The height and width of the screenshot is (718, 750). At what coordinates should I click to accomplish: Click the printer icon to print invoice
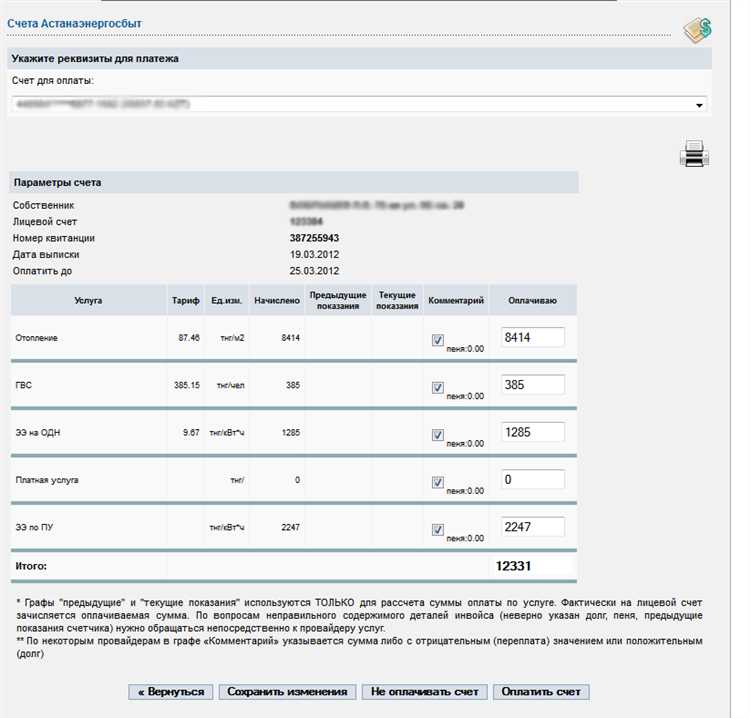[695, 153]
